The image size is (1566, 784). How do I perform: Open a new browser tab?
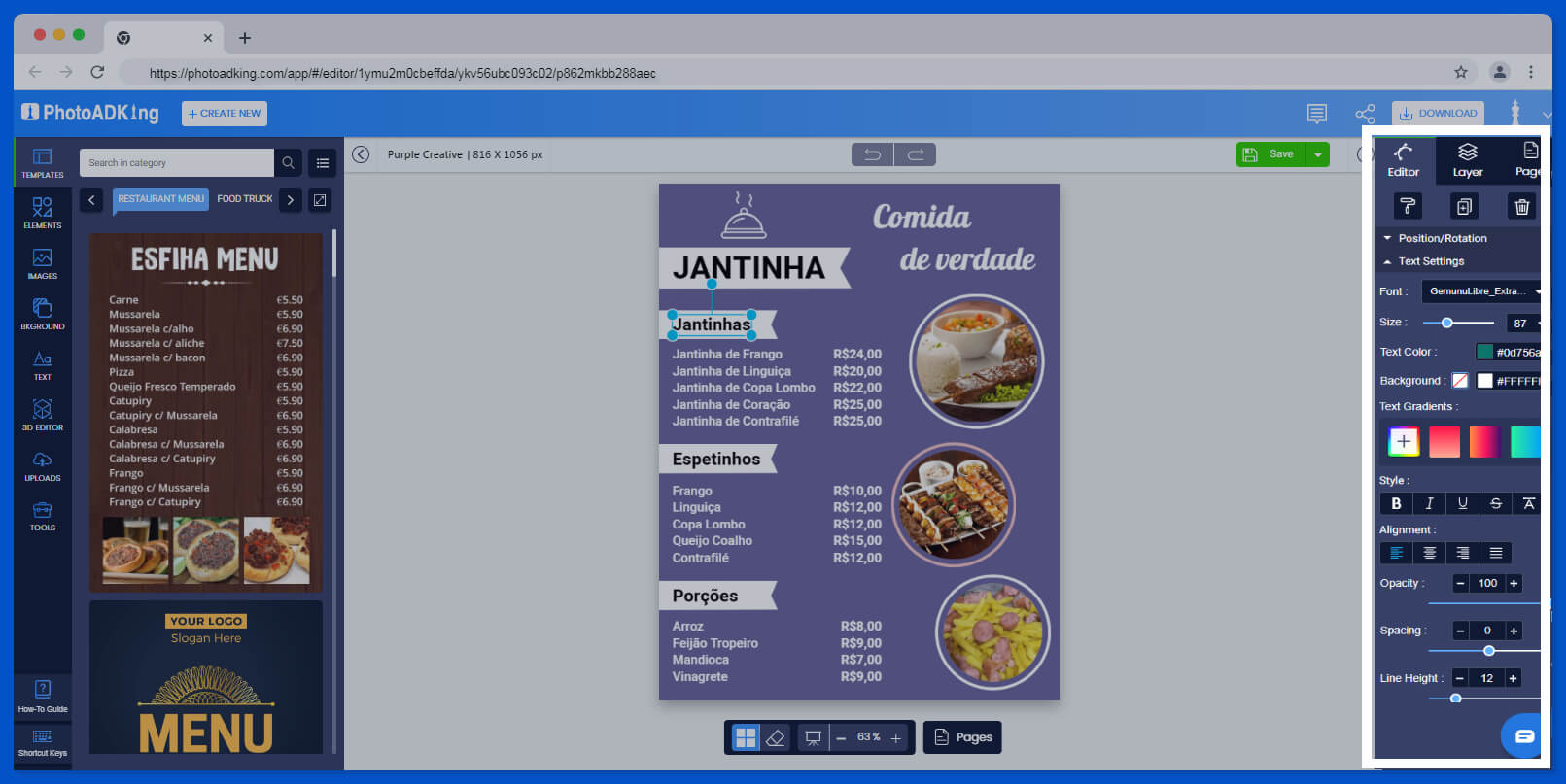coord(245,38)
